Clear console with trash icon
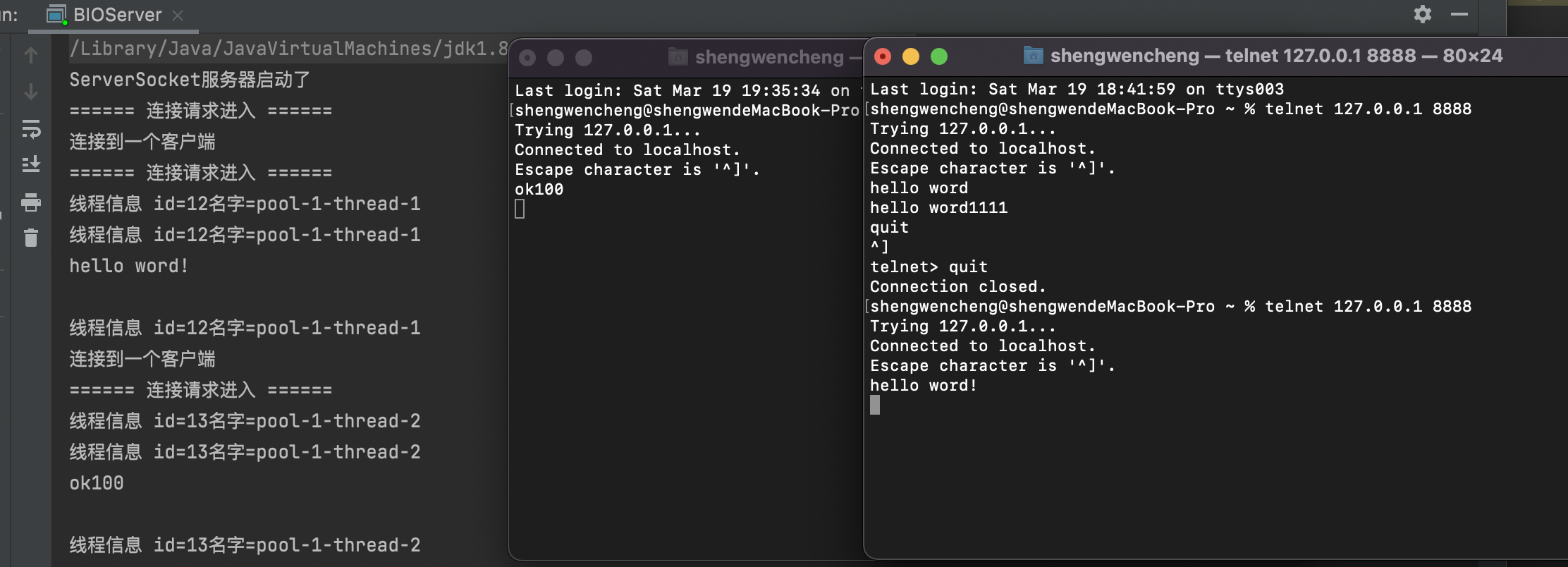This screenshot has height=567, width=1568. coord(31,238)
